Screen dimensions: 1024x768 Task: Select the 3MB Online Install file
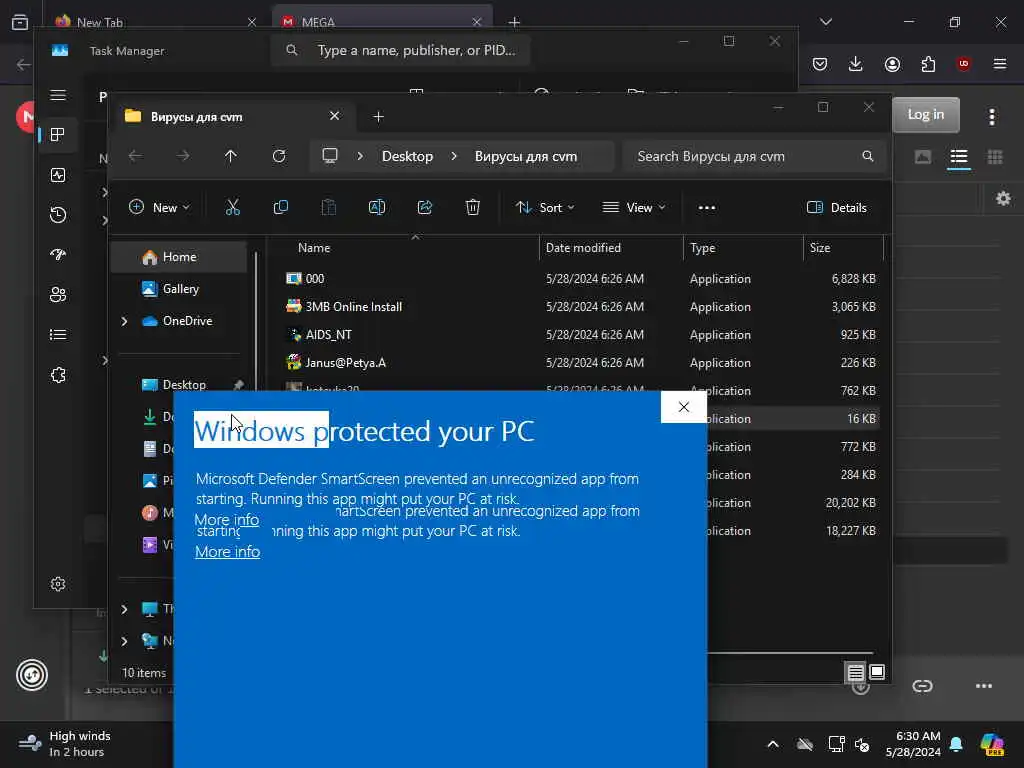pos(353,307)
